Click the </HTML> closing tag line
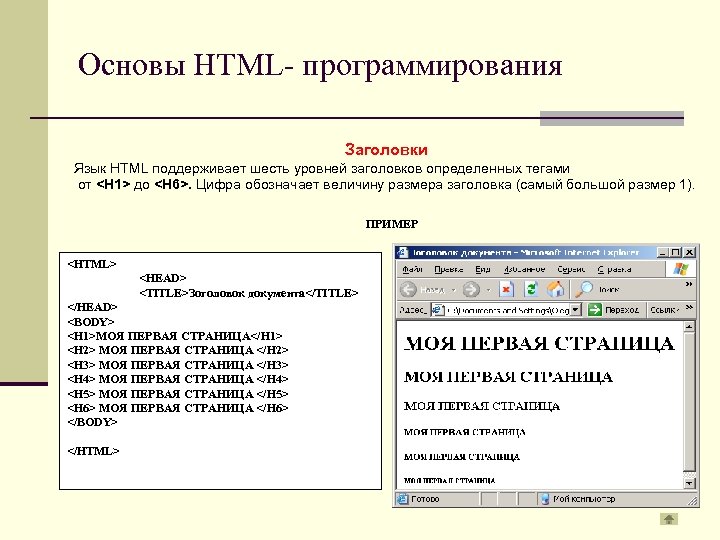This screenshot has height=540, width=720. pos(93,451)
